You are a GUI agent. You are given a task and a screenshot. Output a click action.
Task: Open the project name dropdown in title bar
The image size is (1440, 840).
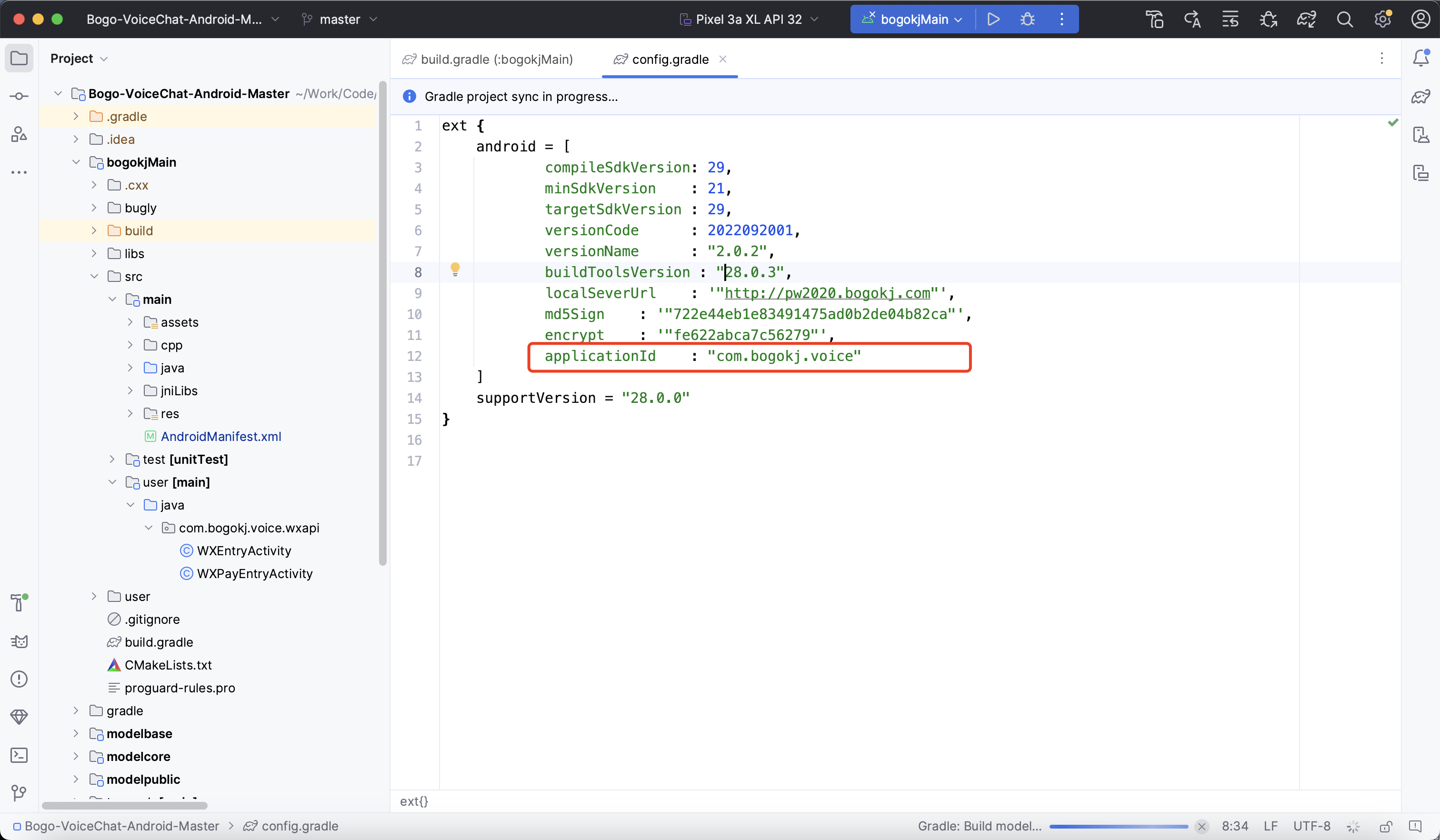182,20
